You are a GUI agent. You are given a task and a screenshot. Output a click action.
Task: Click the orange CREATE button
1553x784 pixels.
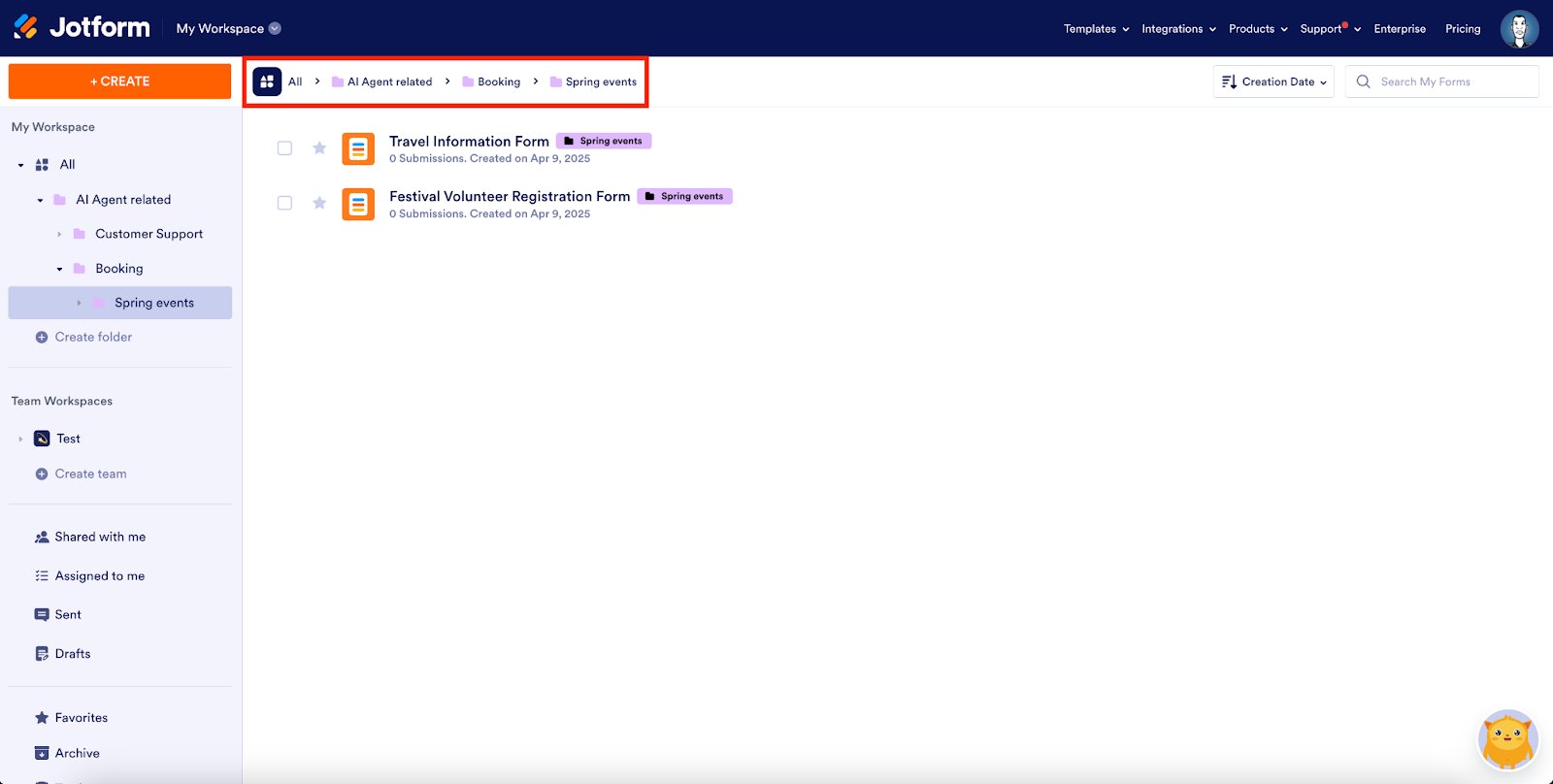point(119,82)
